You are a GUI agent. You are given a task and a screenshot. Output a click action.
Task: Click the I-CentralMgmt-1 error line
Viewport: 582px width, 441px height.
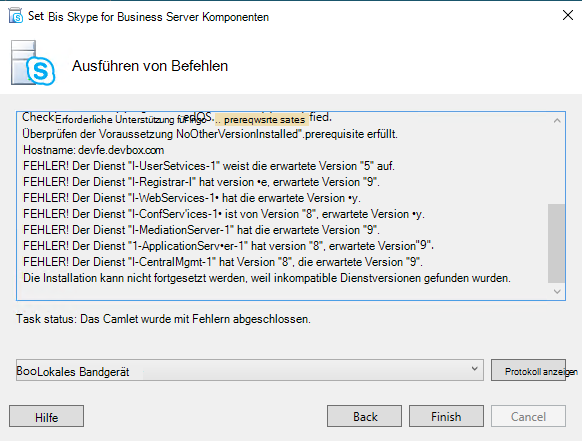point(223,262)
